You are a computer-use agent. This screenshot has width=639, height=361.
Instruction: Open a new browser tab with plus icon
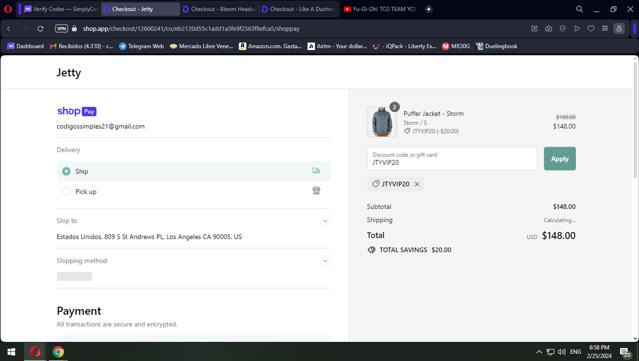coord(428,9)
